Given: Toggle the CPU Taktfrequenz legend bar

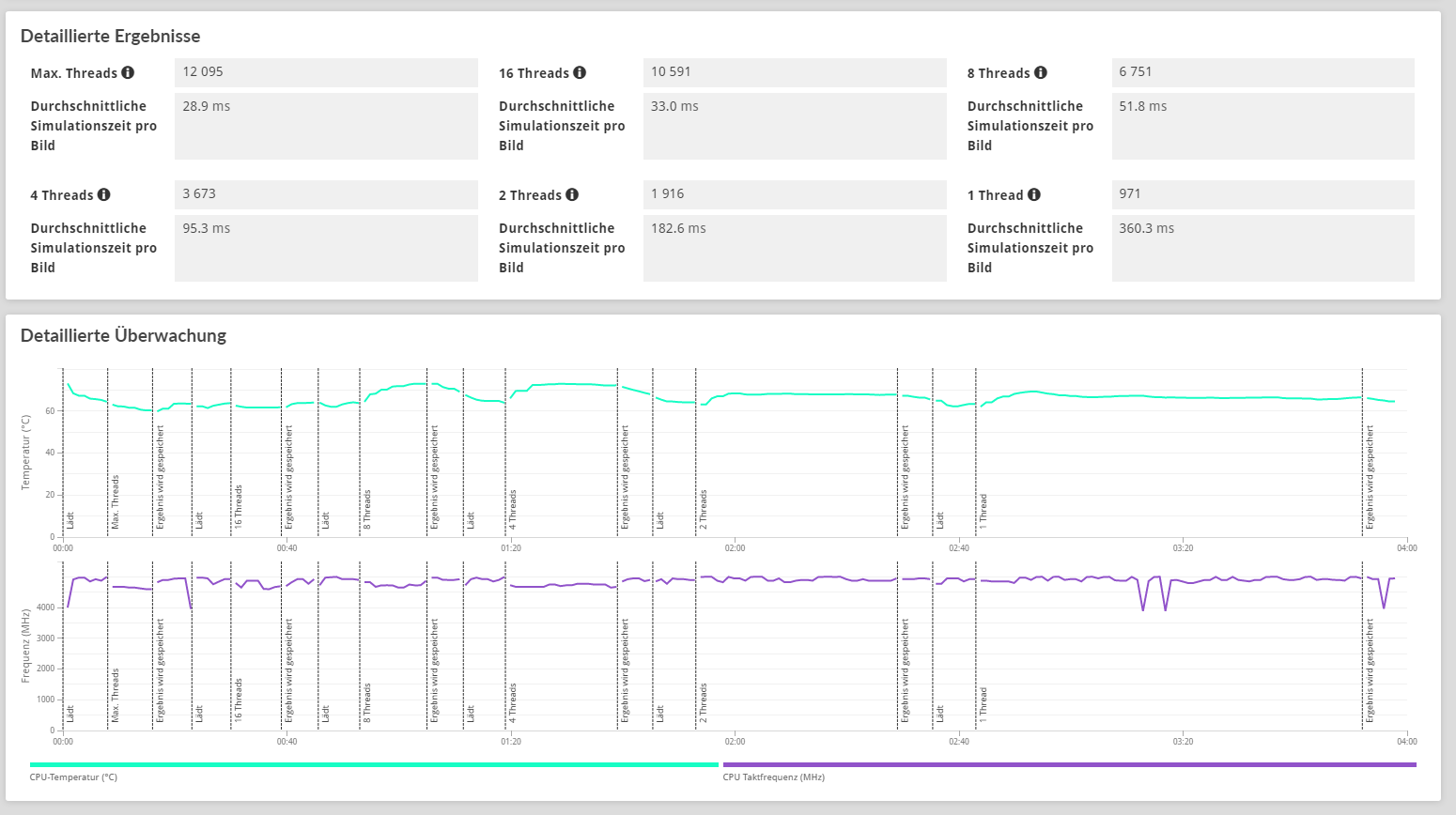Looking at the screenshot, I should pos(1069,764).
